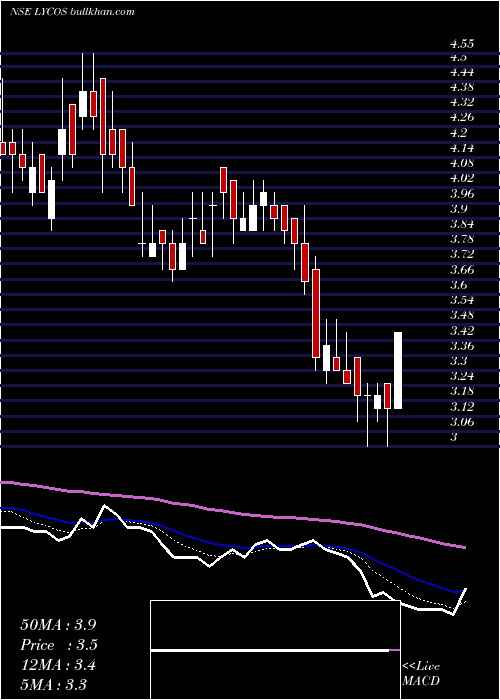Click the 4.14 price axis label
This screenshot has width=500, height=700.
pyautogui.click(x=462, y=148)
